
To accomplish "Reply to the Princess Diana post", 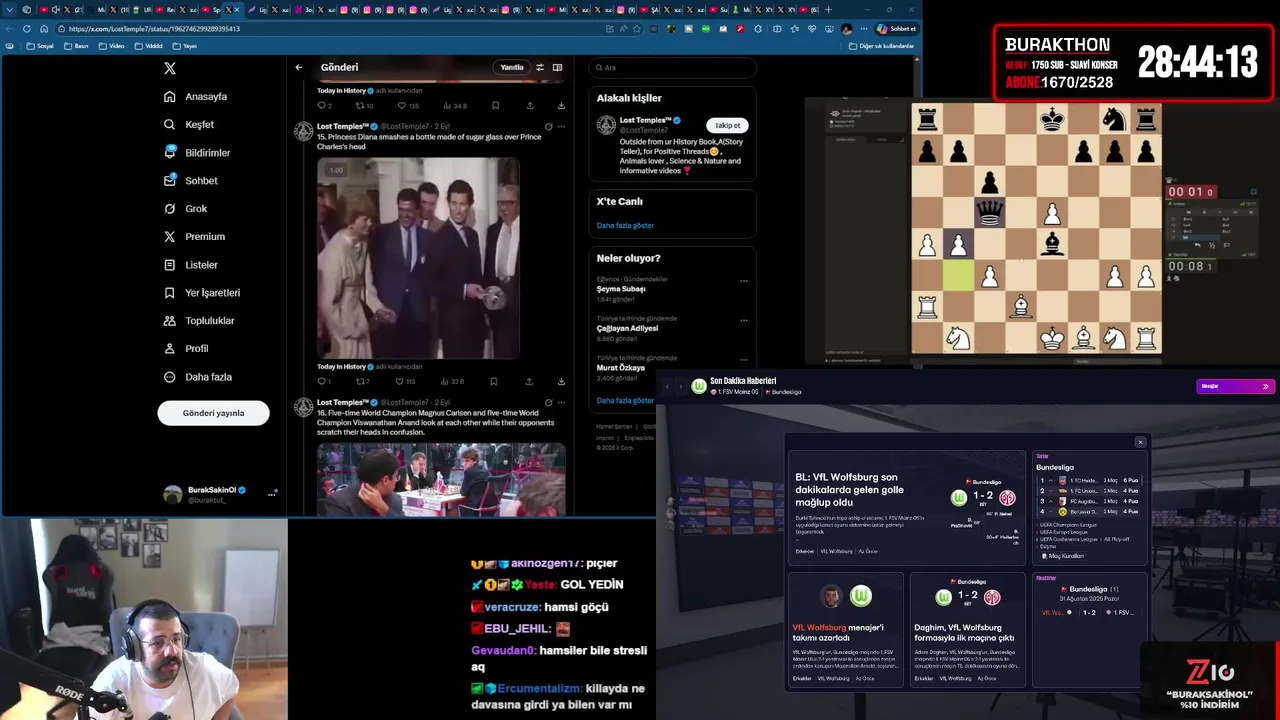I will pyautogui.click(x=322, y=381).
